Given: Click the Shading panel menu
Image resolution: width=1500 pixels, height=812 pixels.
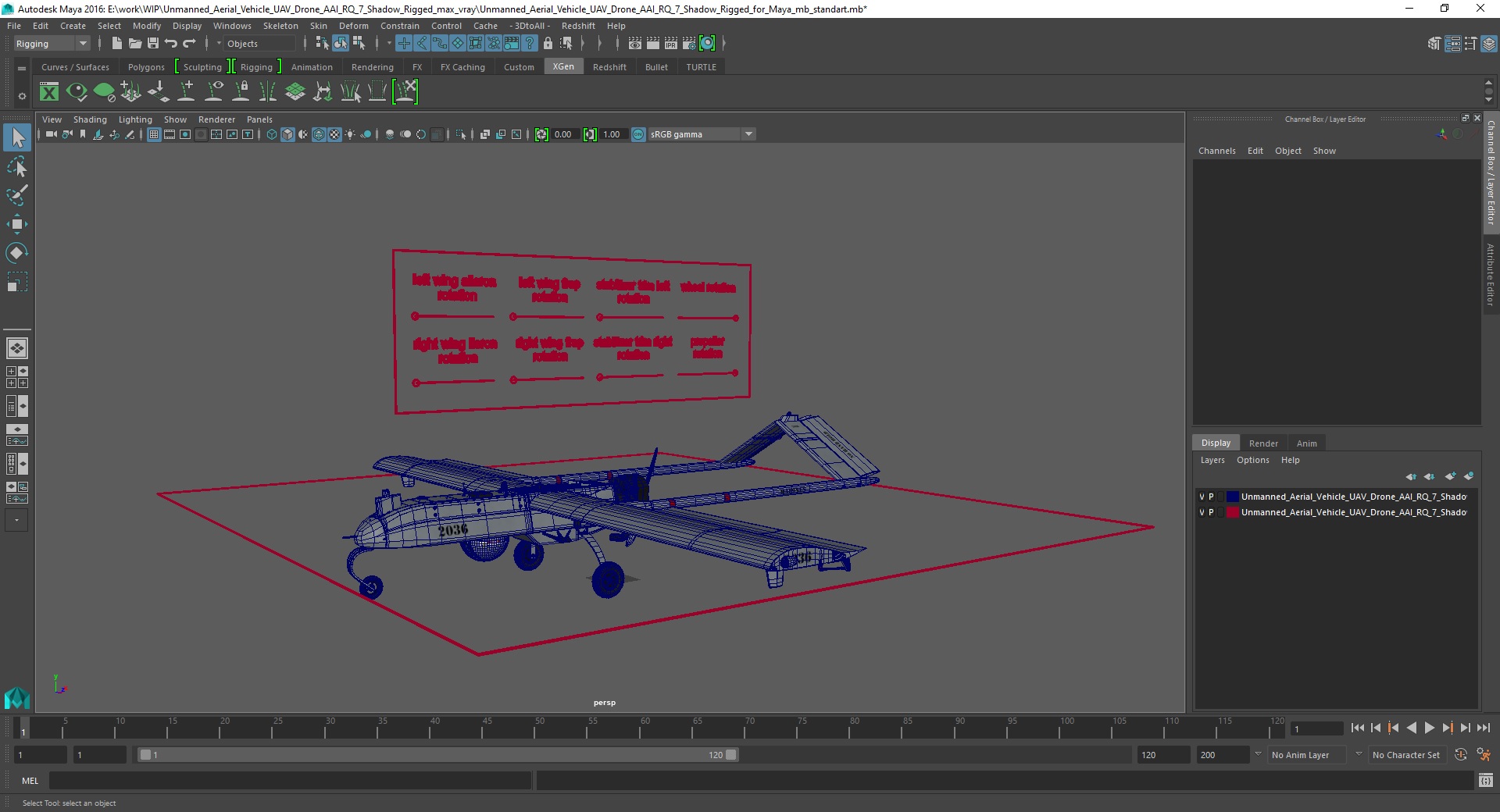Looking at the screenshot, I should 90,119.
